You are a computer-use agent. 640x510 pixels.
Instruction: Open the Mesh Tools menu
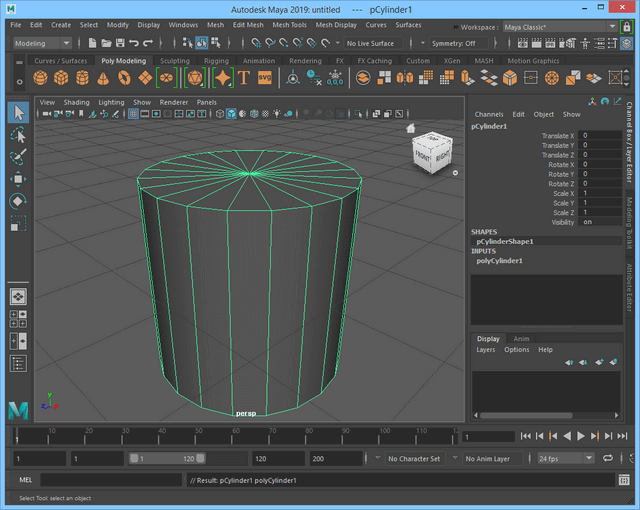[291, 24]
